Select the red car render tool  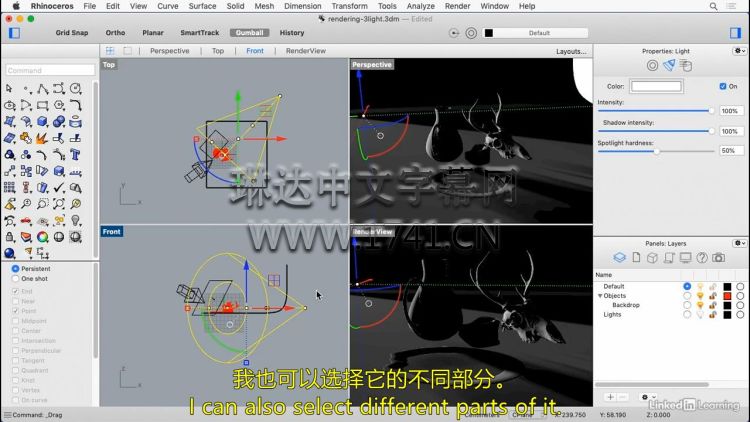[x=26, y=221]
